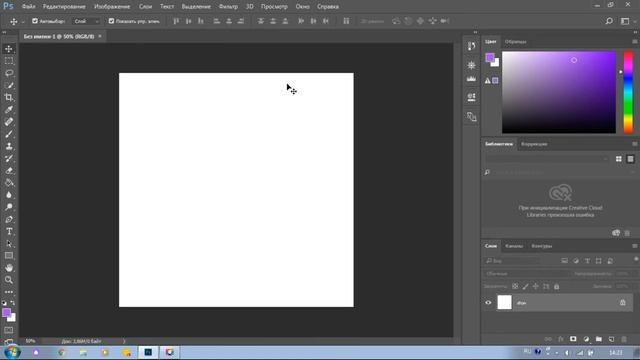Open the Layers panel flyout menu
The height and width of the screenshot is (360, 640).
[635, 246]
